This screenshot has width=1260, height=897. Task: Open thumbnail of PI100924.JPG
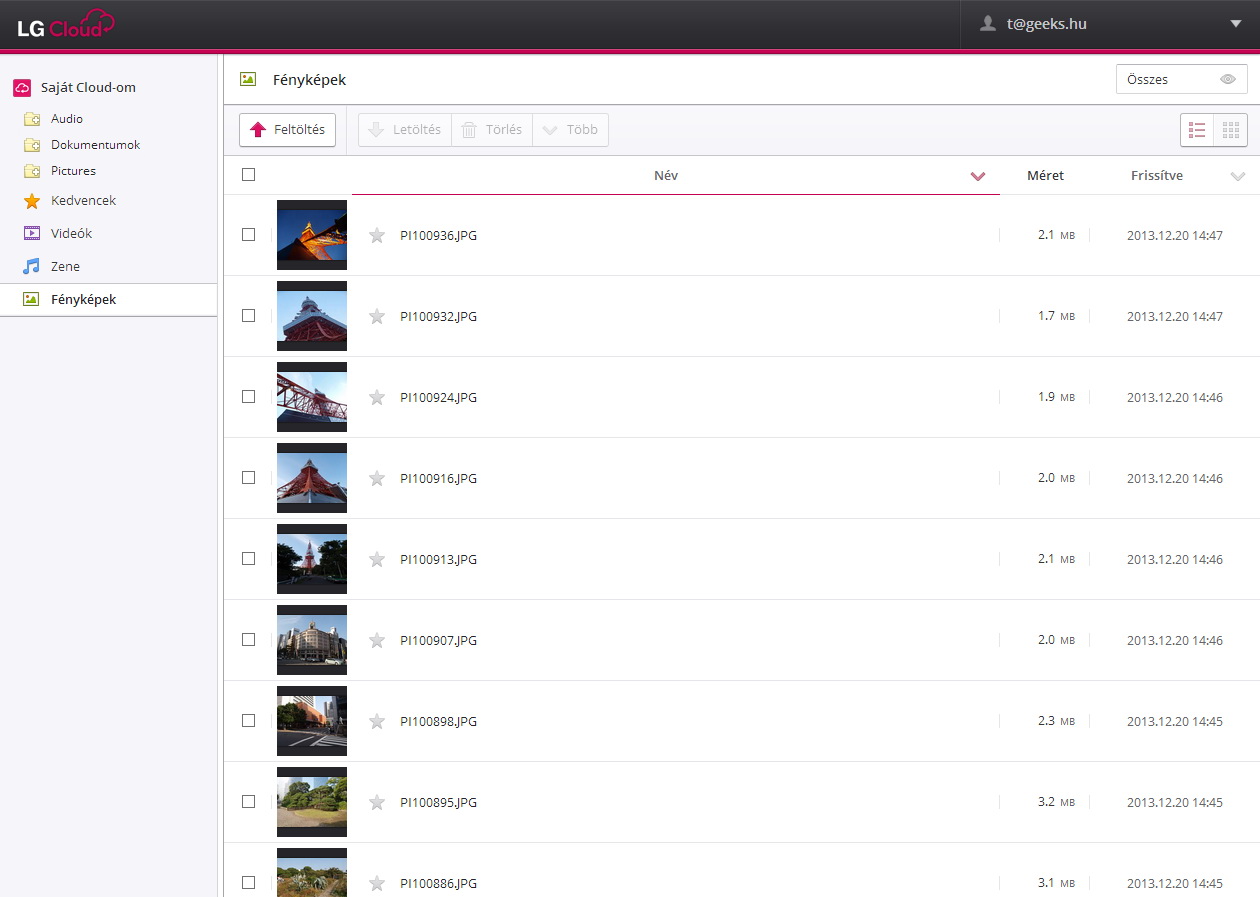[x=312, y=397]
